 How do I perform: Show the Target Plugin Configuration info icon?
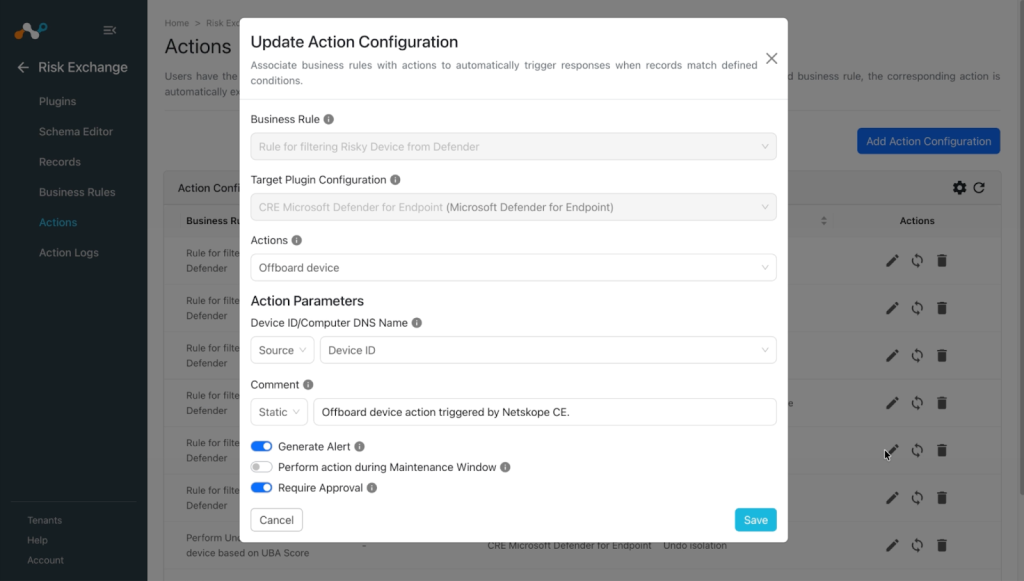[x=395, y=180]
